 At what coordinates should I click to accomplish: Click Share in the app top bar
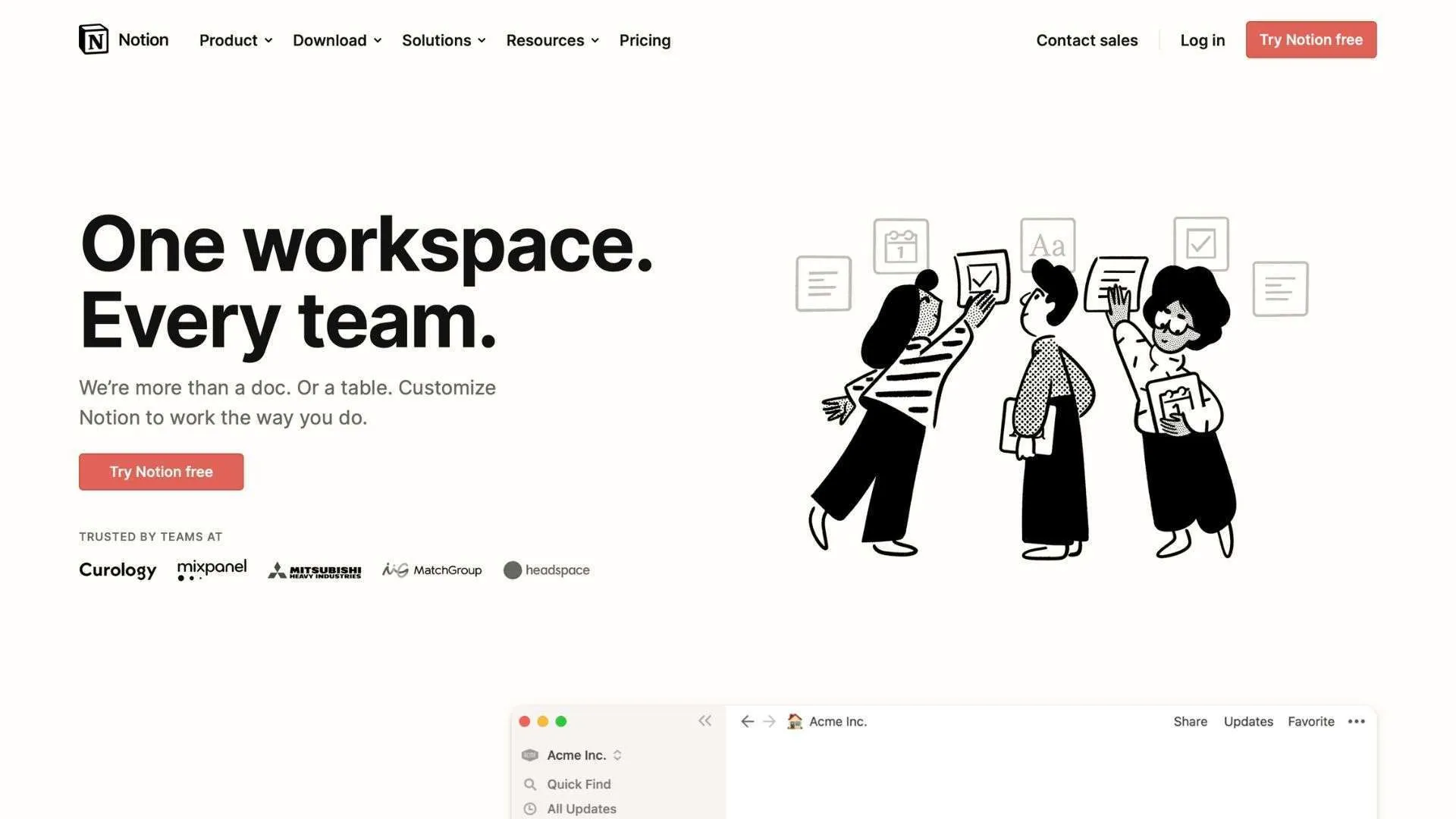point(1190,721)
